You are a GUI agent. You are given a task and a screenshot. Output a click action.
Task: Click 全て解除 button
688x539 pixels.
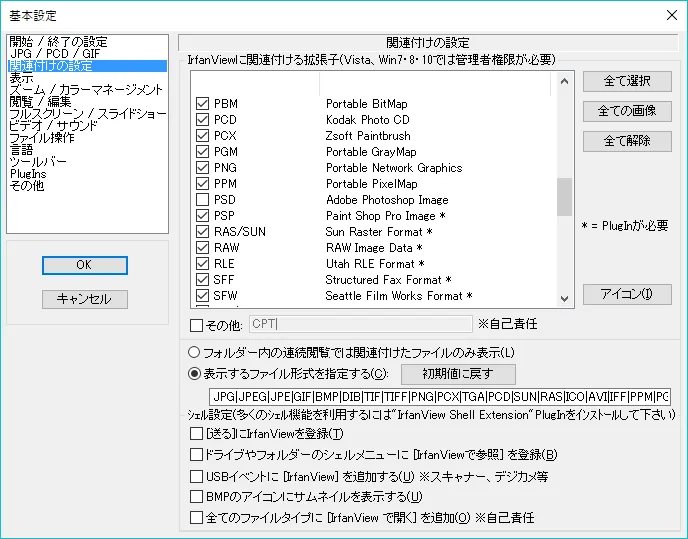tap(627, 141)
